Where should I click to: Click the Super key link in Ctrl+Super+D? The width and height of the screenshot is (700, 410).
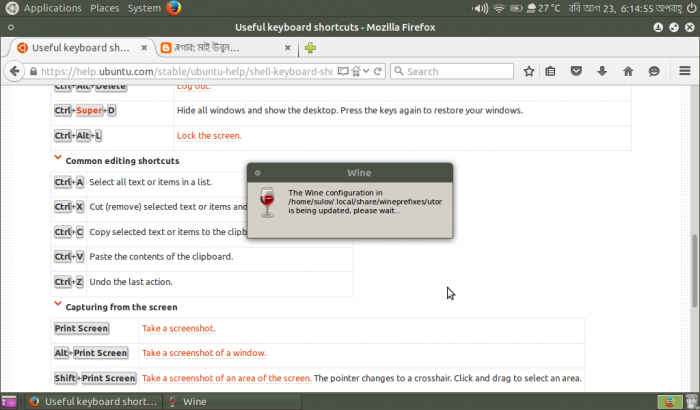pyautogui.click(x=89, y=110)
